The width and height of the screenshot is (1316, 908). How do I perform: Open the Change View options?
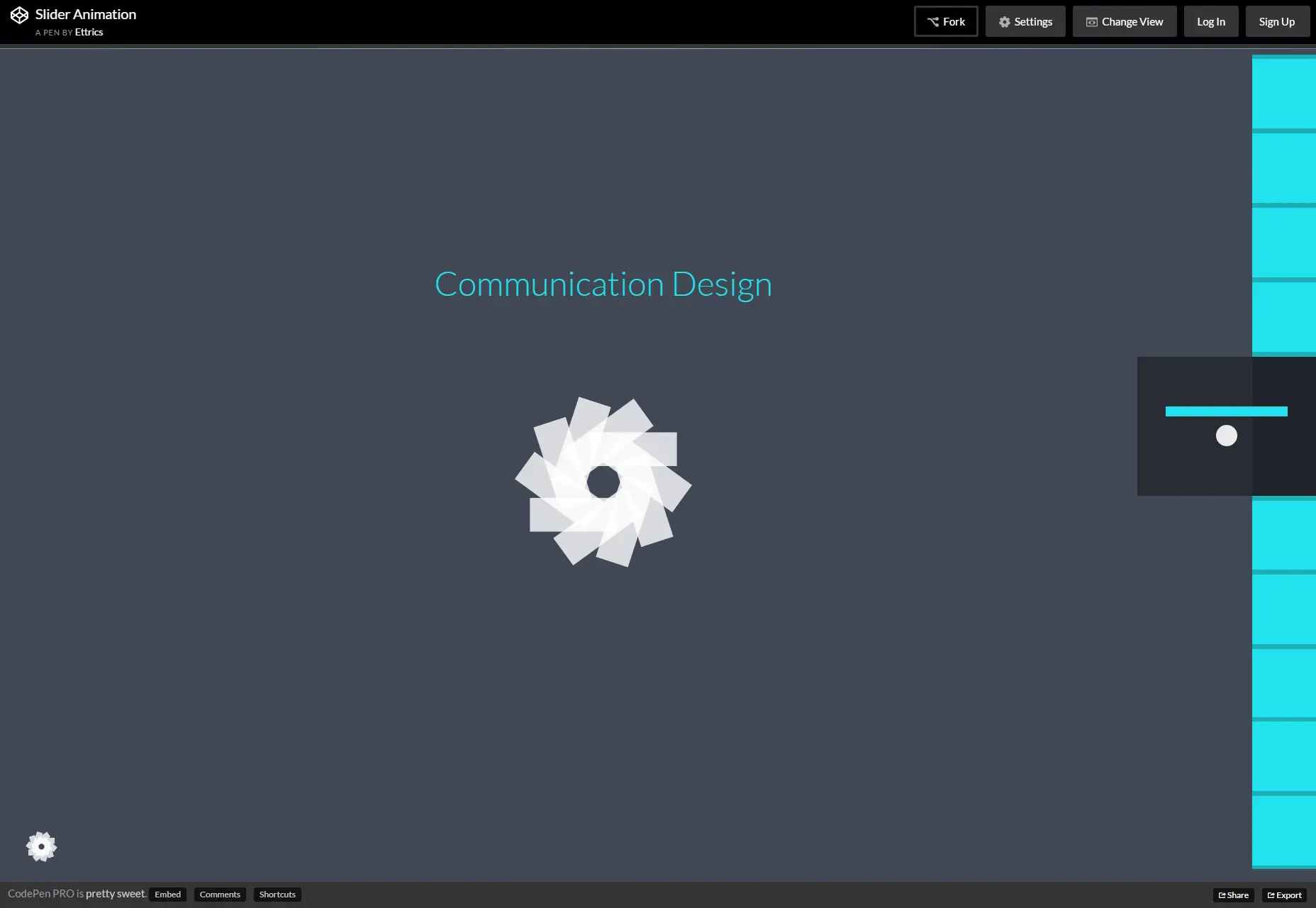(1124, 21)
